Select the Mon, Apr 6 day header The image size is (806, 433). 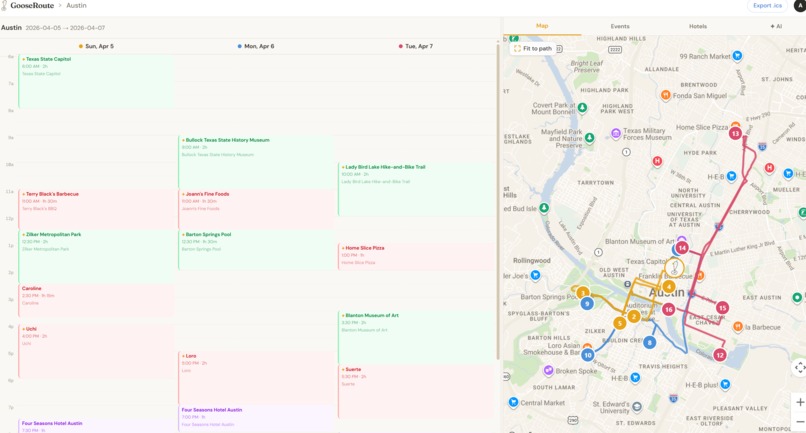pos(256,46)
